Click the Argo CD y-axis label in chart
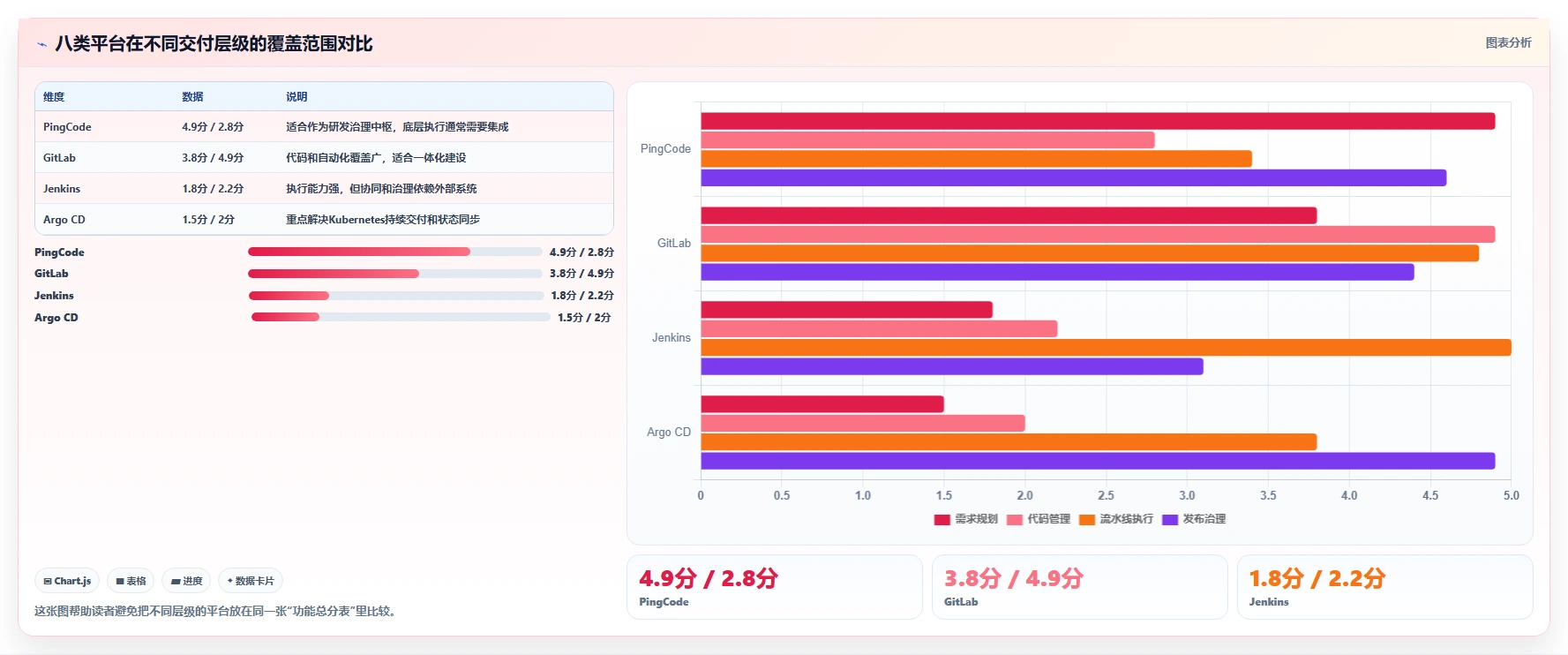1568x655 pixels. 669,433
